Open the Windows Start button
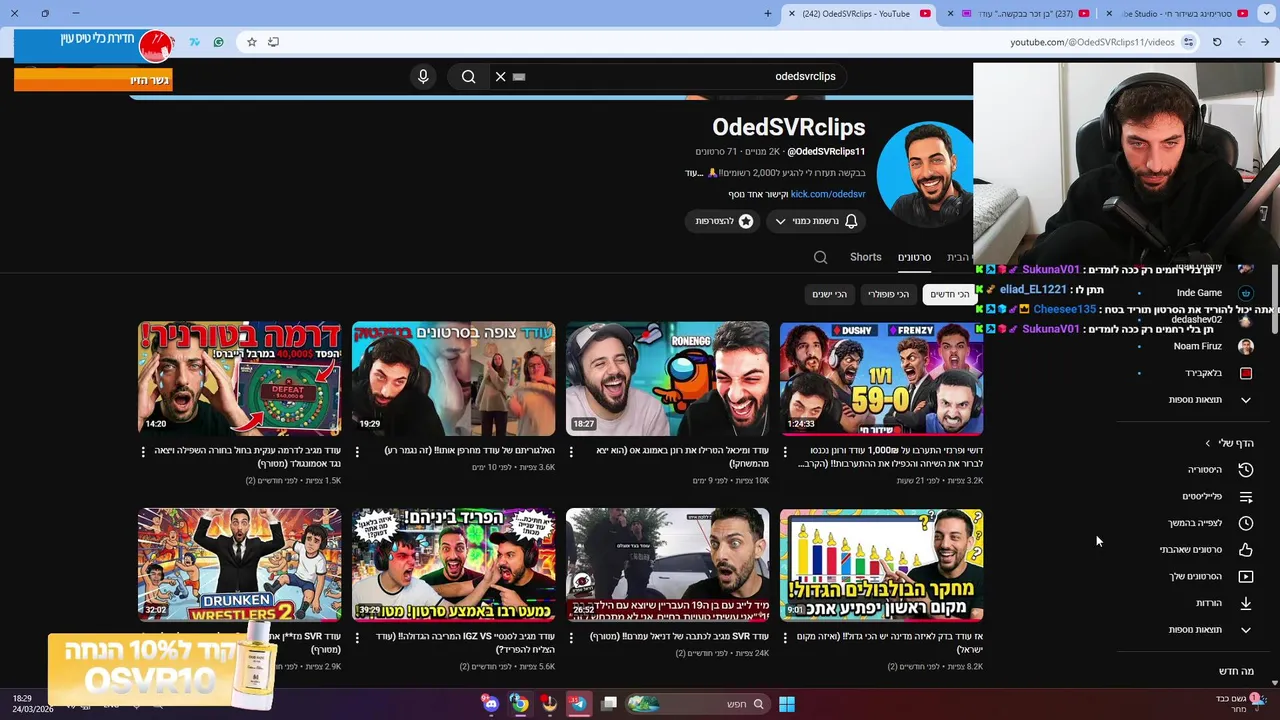This screenshot has width=1280, height=720. (787, 704)
